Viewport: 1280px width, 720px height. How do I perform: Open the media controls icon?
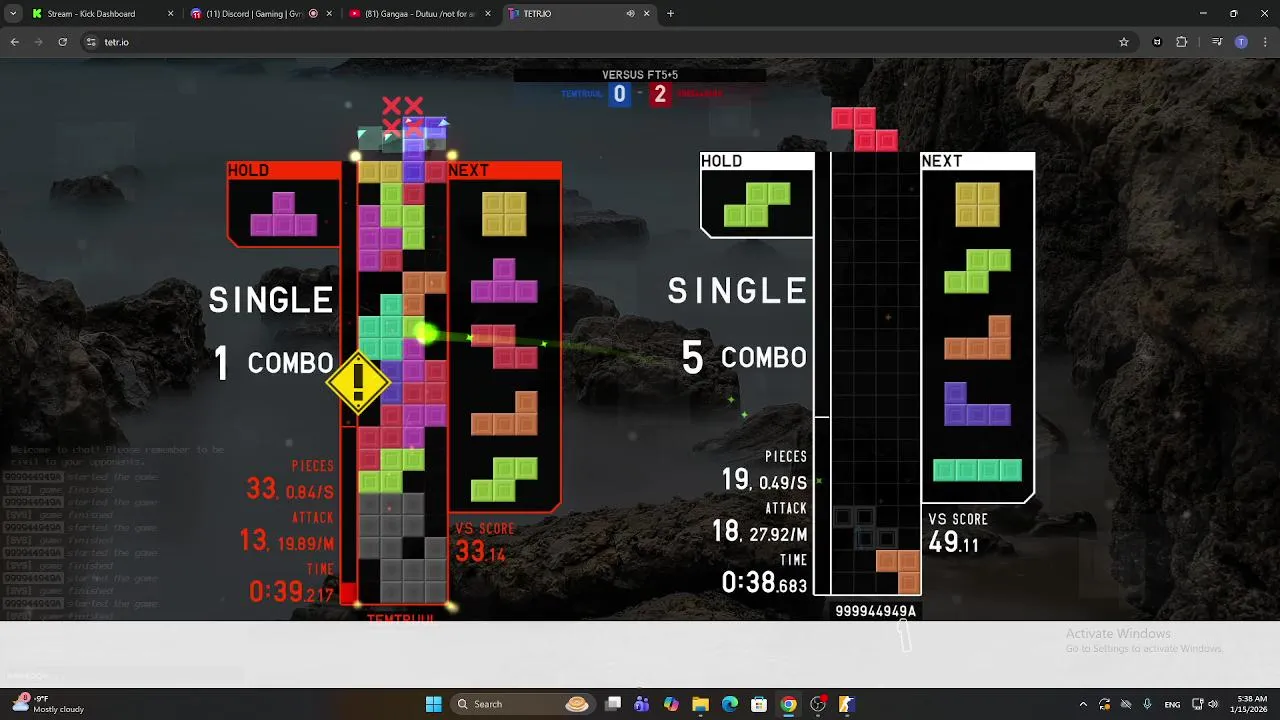point(1217,42)
